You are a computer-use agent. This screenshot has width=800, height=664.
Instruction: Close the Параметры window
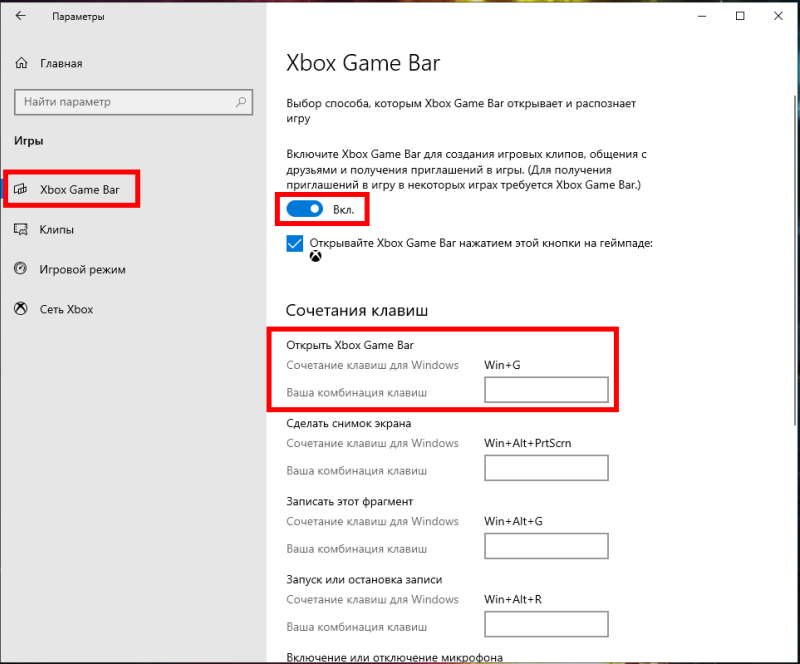778,16
